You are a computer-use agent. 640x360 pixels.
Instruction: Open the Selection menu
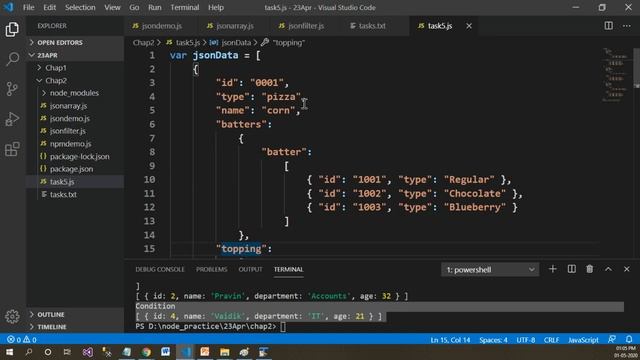click(80, 7)
